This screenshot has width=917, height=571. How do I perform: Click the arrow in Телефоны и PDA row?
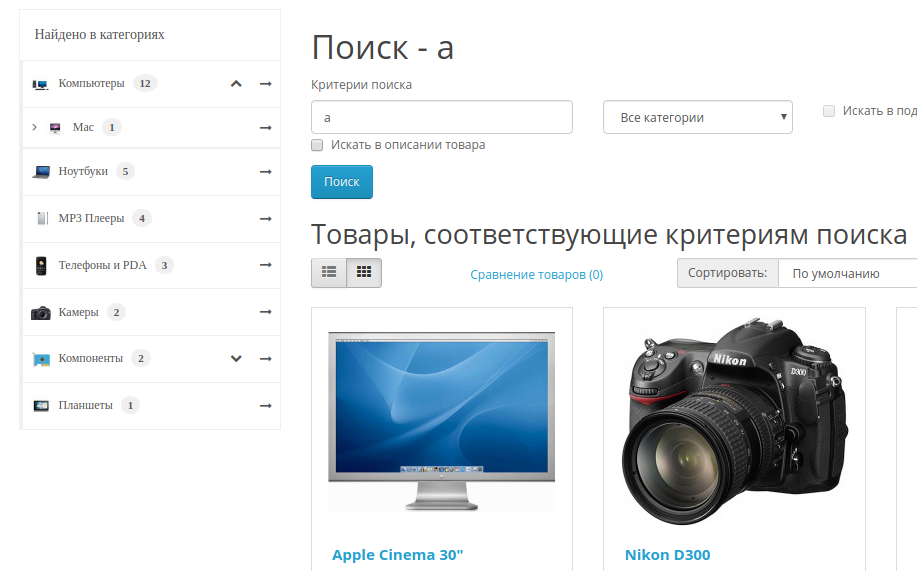pyautogui.click(x=266, y=265)
